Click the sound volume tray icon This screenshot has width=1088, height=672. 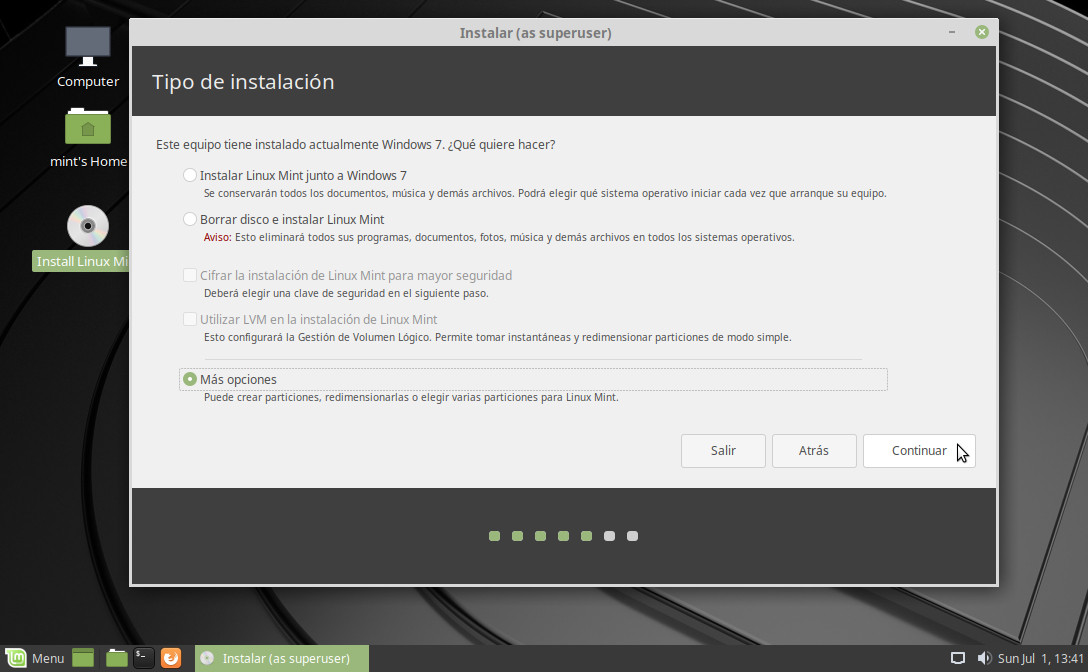coord(983,658)
